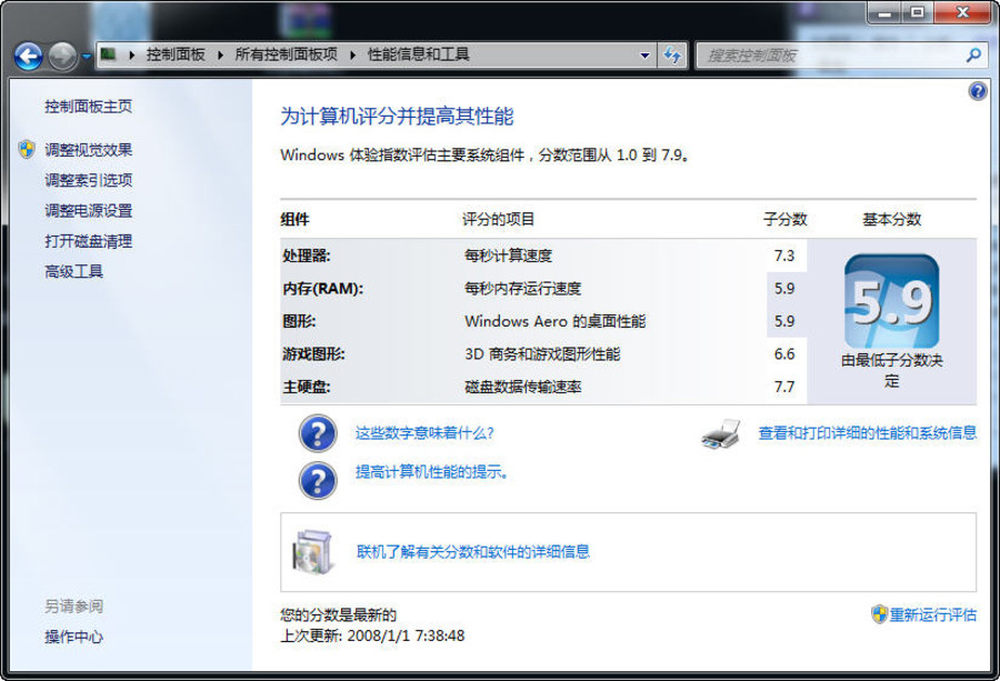Screen dimensions: 1000x681
Task: Click the Control Panel icon in address bar
Action: 108,54
